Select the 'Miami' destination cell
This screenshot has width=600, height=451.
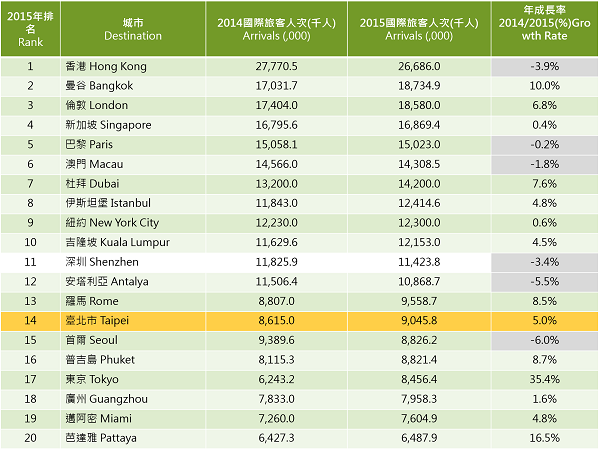(x=133, y=419)
